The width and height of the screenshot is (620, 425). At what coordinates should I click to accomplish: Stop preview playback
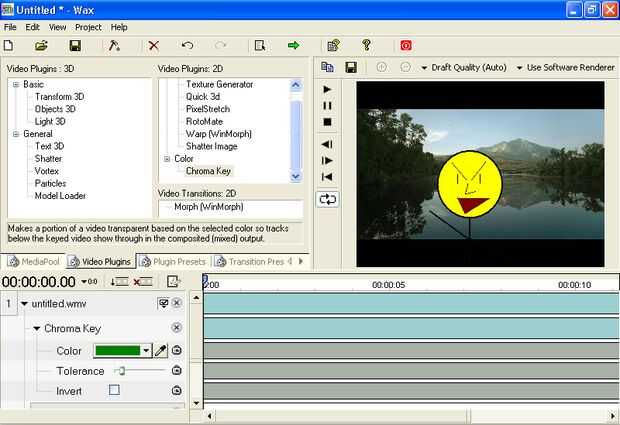pos(327,122)
